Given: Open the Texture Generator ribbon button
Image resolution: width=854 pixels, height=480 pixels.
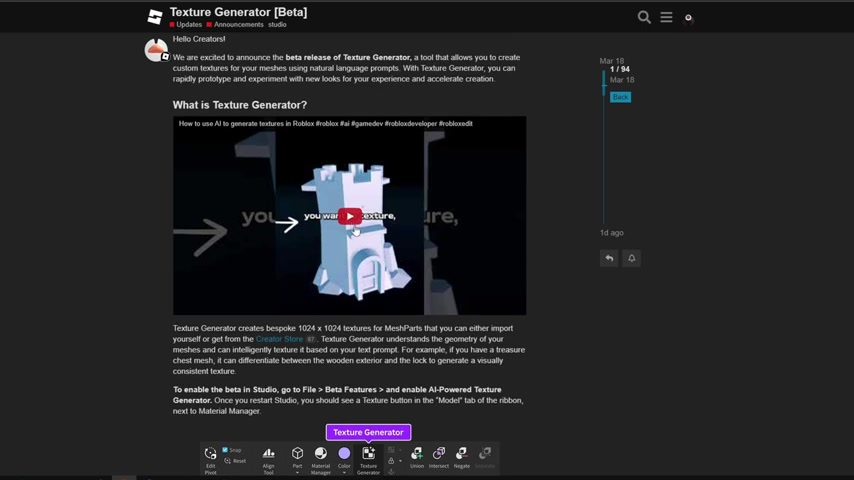Looking at the screenshot, I should (368, 460).
